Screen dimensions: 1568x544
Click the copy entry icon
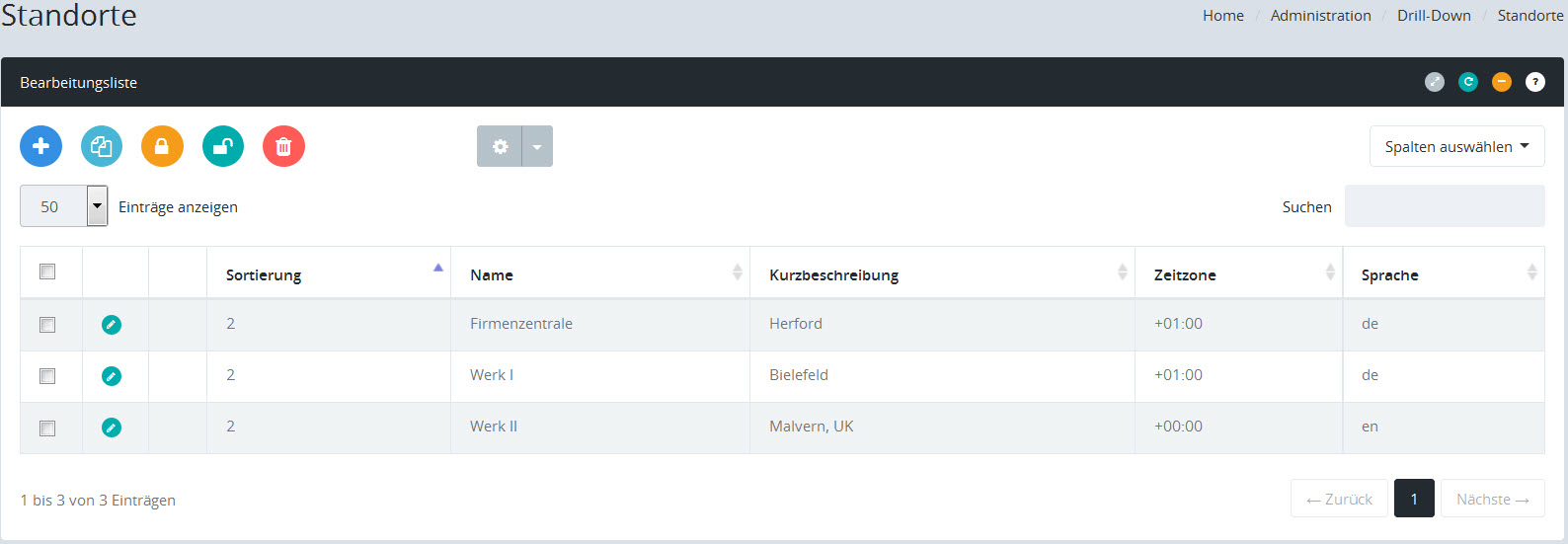click(x=102, y=146)
